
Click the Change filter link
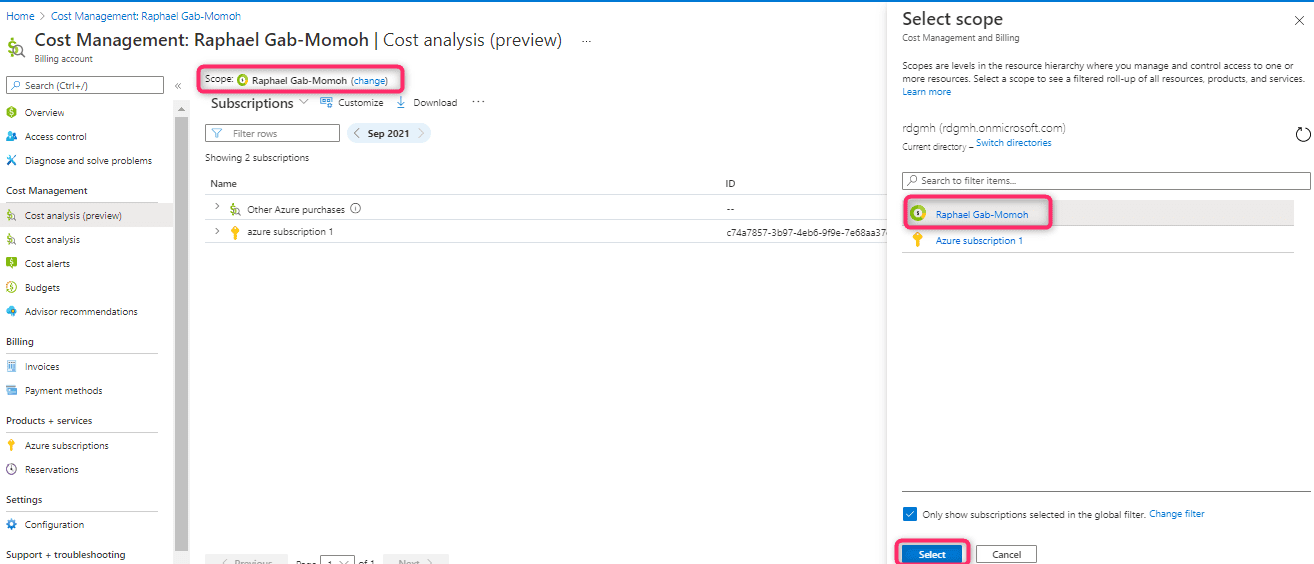click(x=1177, y=514)
